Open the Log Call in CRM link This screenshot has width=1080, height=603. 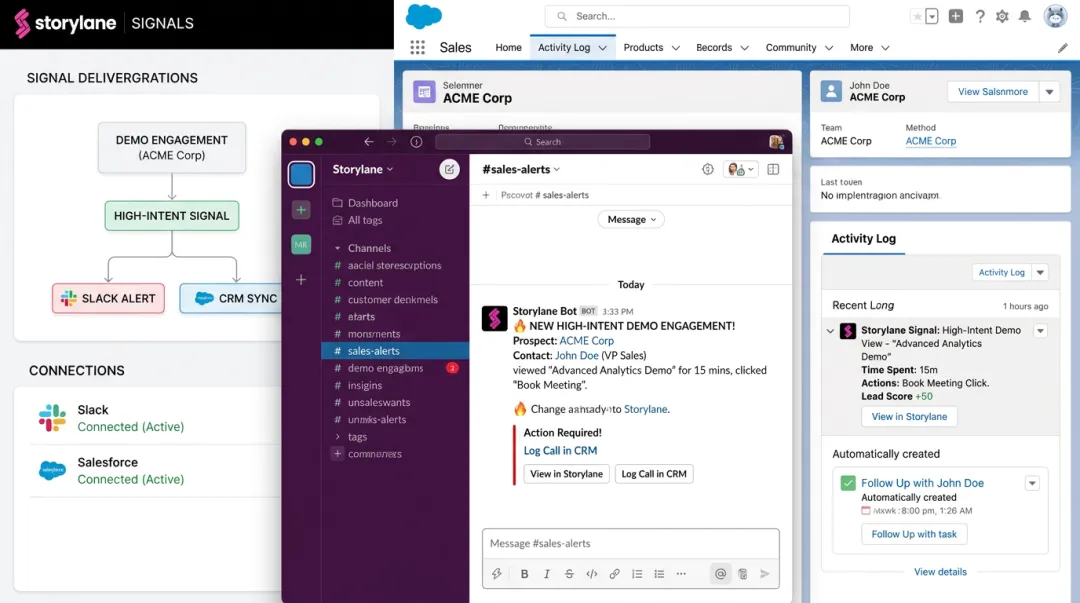560,451
